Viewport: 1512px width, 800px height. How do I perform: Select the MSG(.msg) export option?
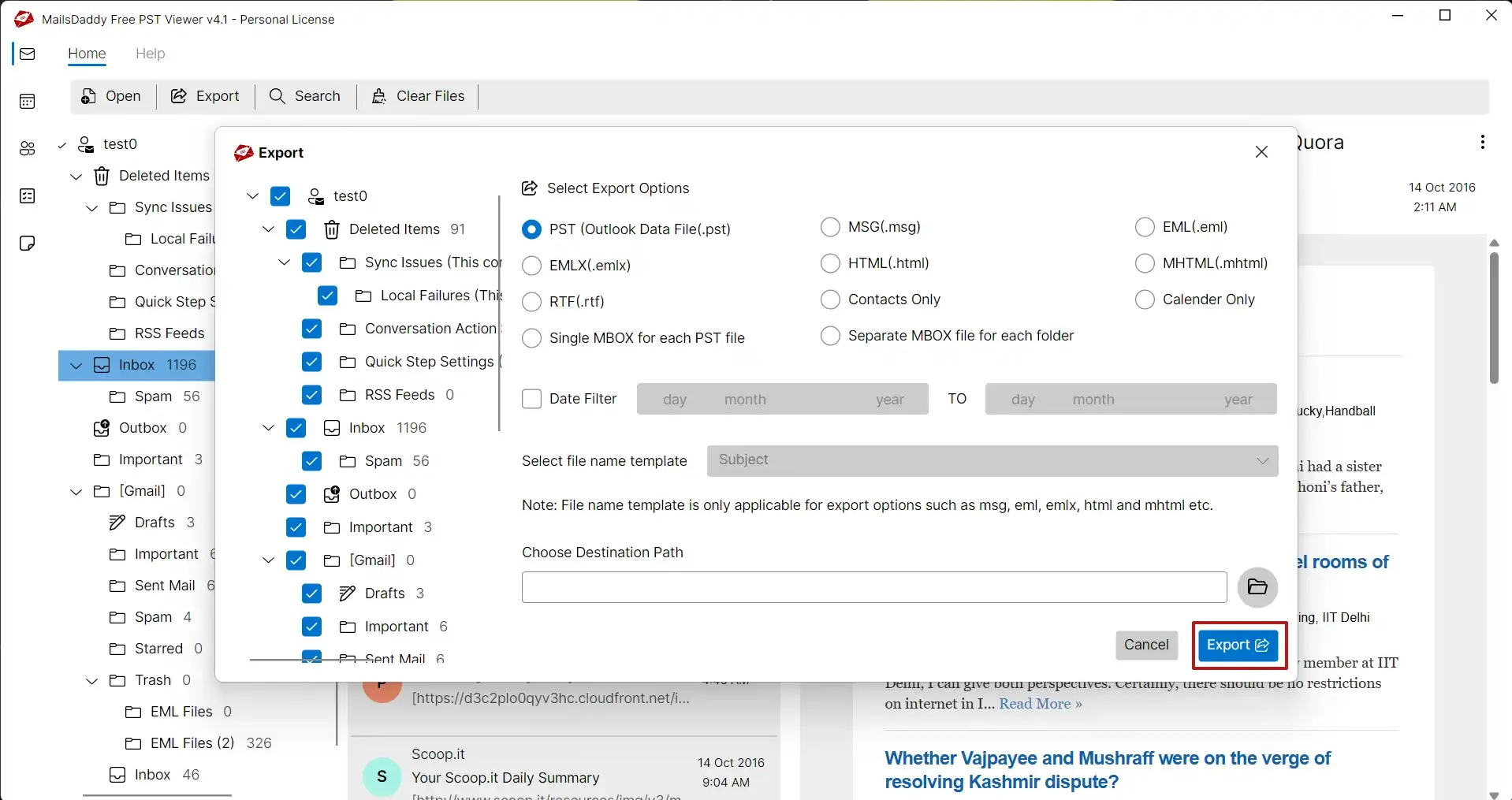[x=830, y=227]
